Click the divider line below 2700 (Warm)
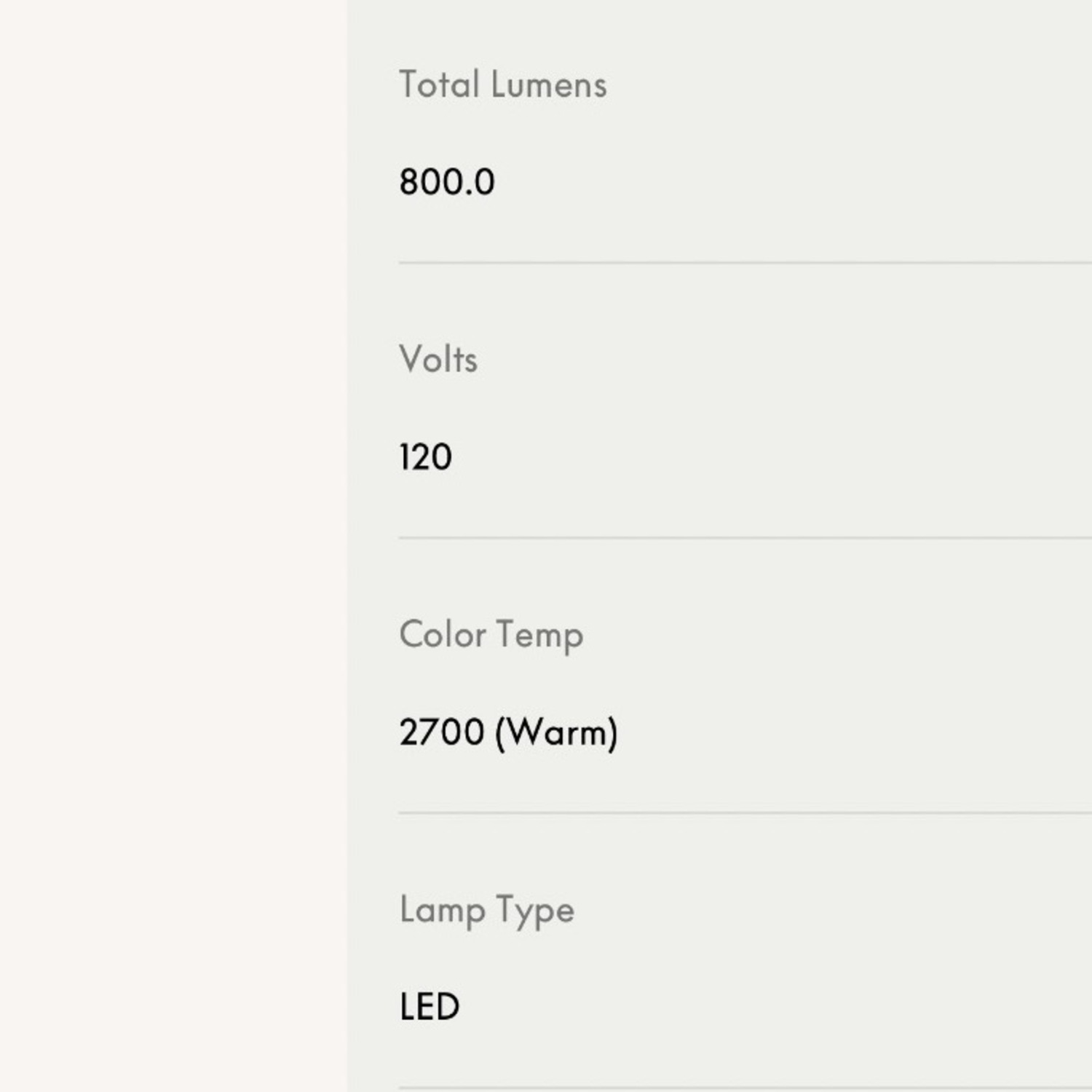Image resolution: width=1092 pixels, height=1092 pixels. [745, 812]
